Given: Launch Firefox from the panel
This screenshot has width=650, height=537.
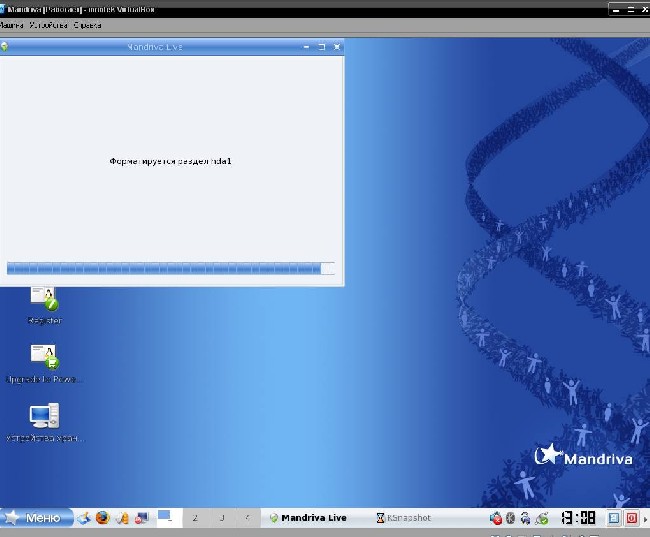Looking at the screenshot, I should [x=102, y=518].
